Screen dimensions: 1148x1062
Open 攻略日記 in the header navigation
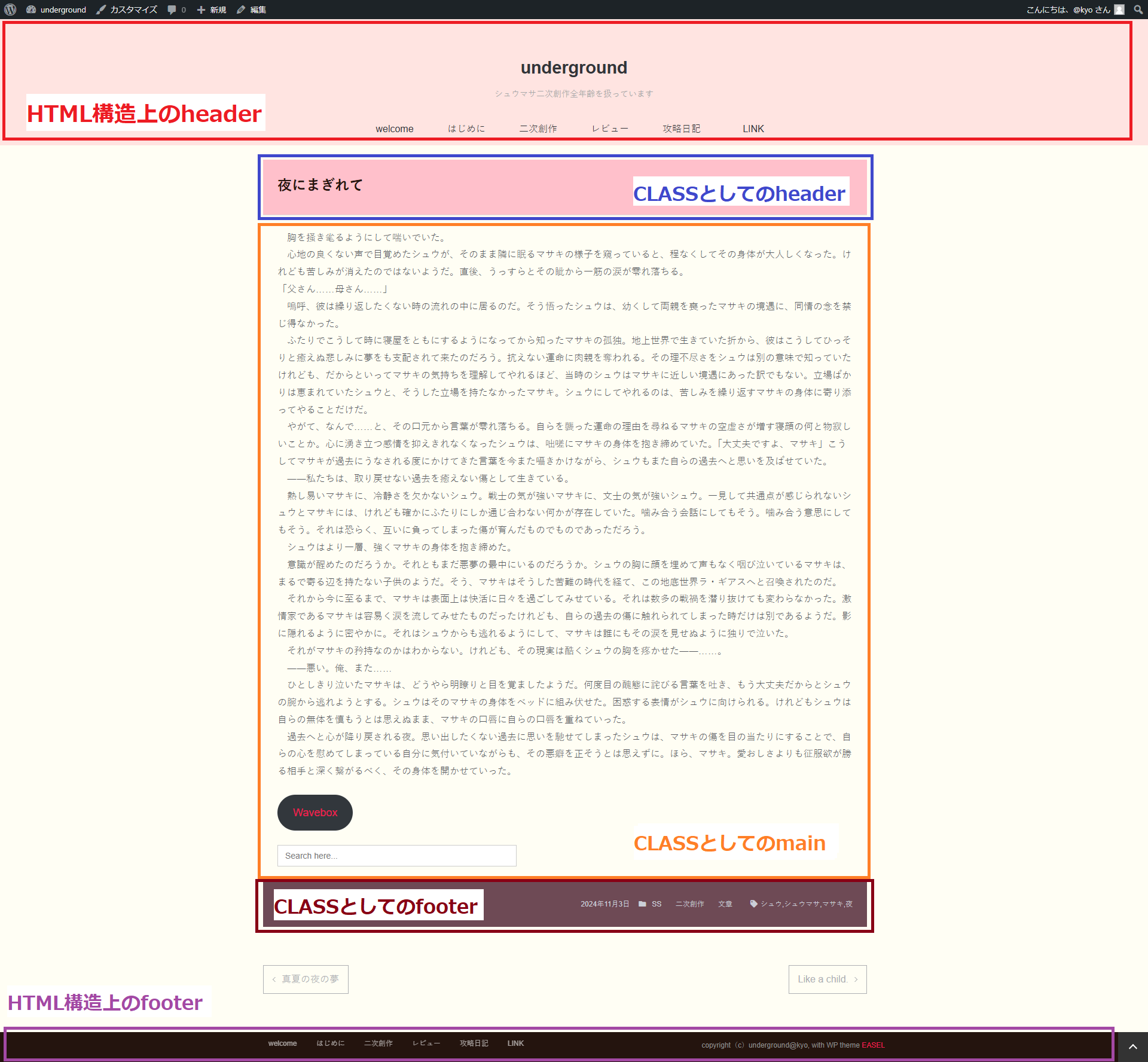(681, 129)
